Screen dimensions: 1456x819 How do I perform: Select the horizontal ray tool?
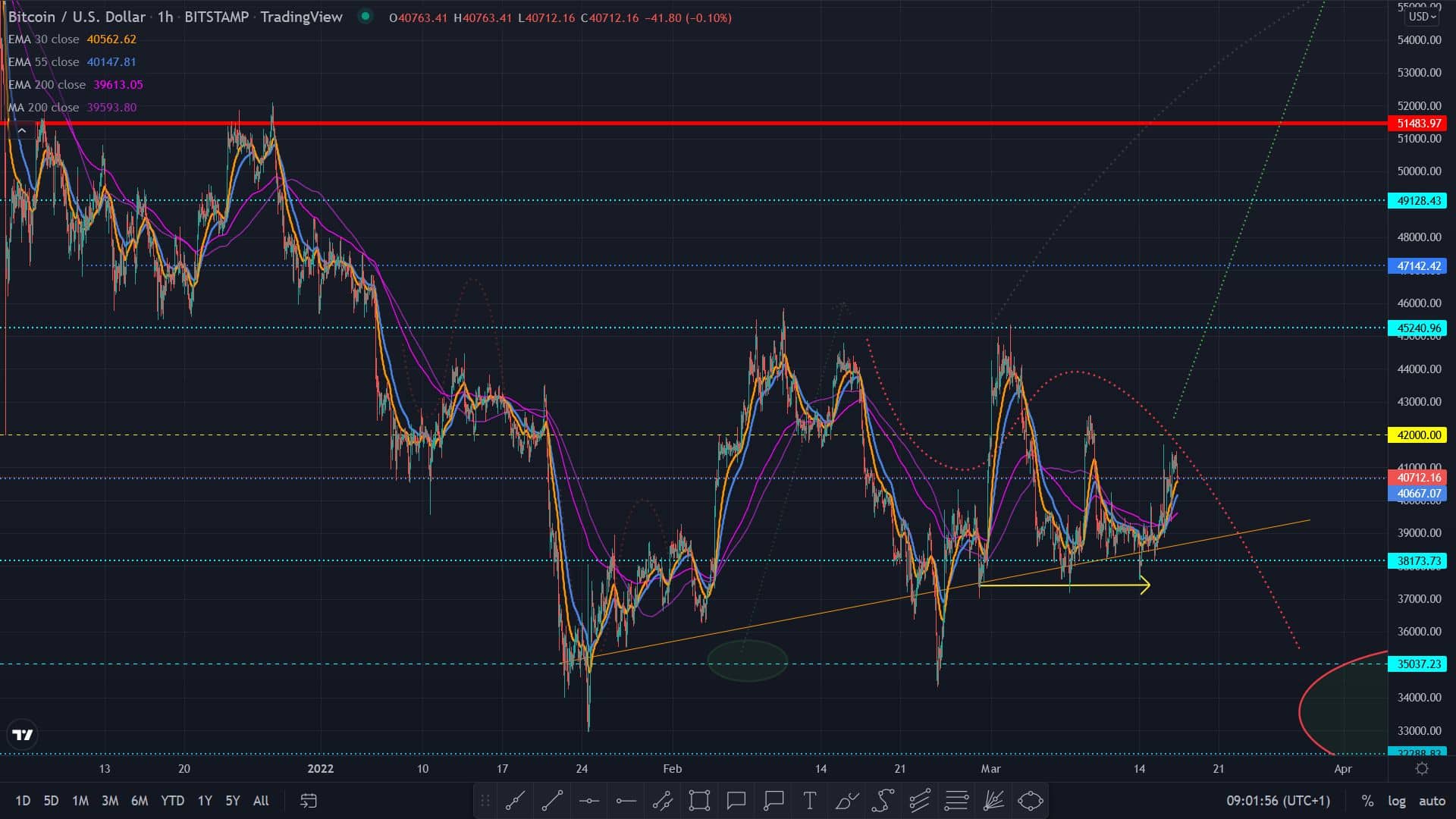point(626,800)
